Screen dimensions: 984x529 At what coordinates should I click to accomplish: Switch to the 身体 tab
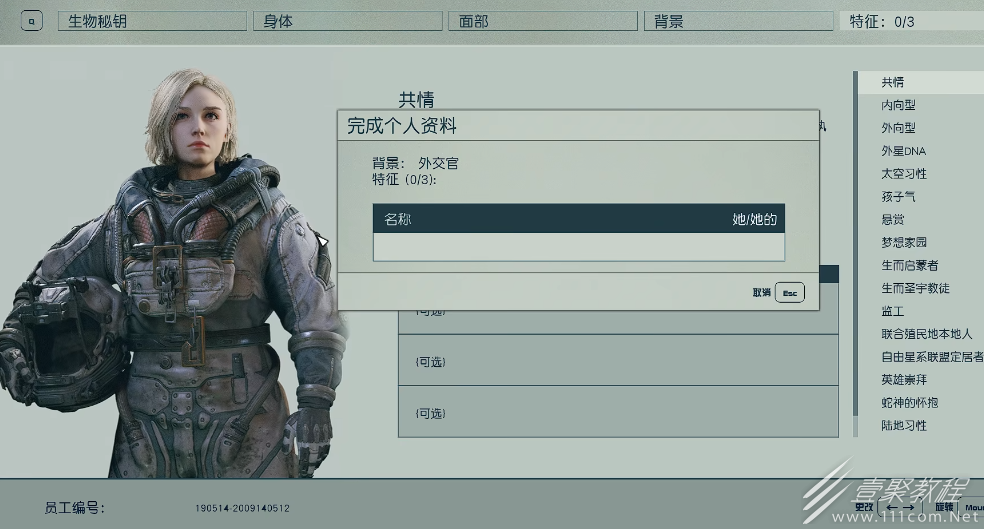pyautogui.click(x=348, y=21)
